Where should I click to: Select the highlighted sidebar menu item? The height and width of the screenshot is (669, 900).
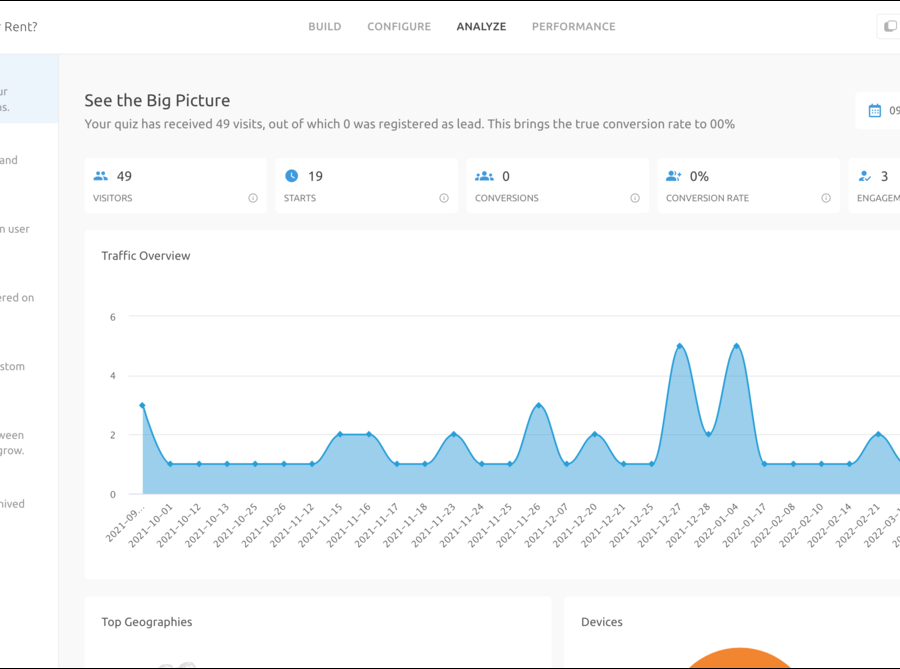tap(28, 99)
